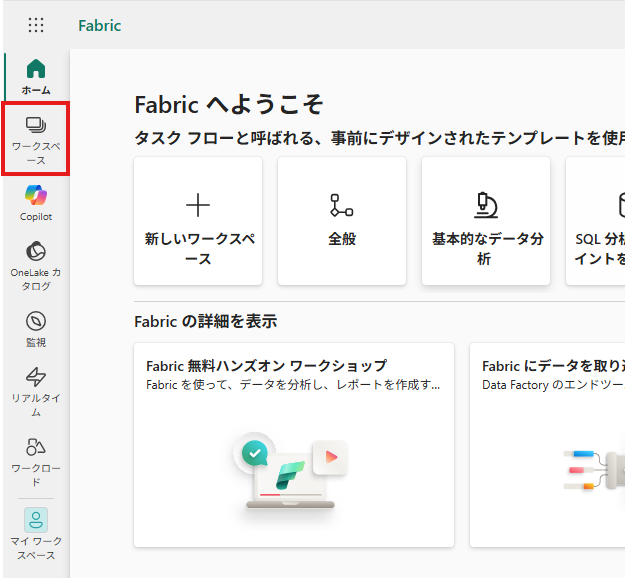Open ワークロード in sidebar
This screenshot has width=625, height=578.
point(36,462)
